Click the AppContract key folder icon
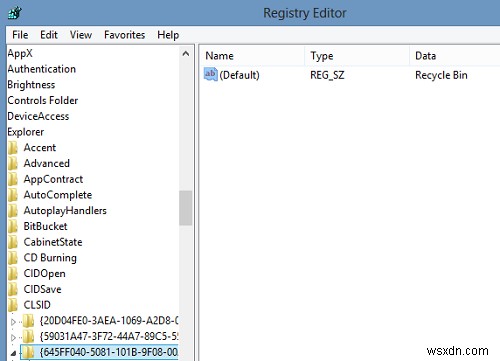500x361 pixels. pyautogui.click(x=13, y=179)
